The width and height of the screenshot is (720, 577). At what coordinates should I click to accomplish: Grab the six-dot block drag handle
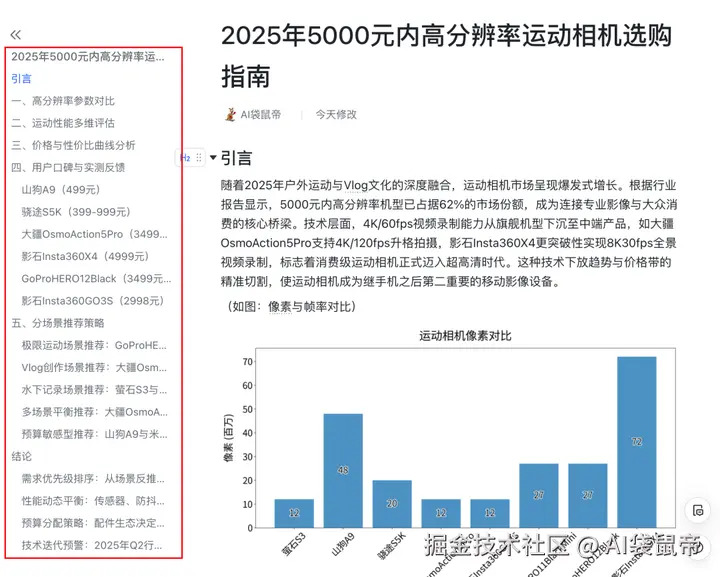pos(199,158)
